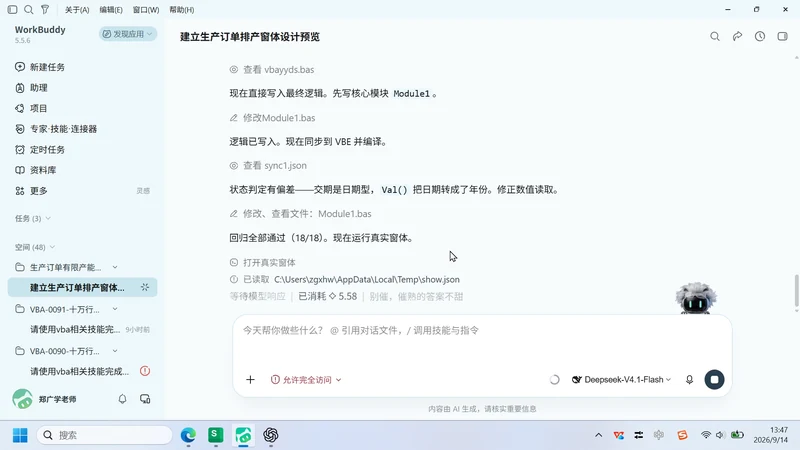
Task: Open the green S app in taskbar
Action: point(215,435)
